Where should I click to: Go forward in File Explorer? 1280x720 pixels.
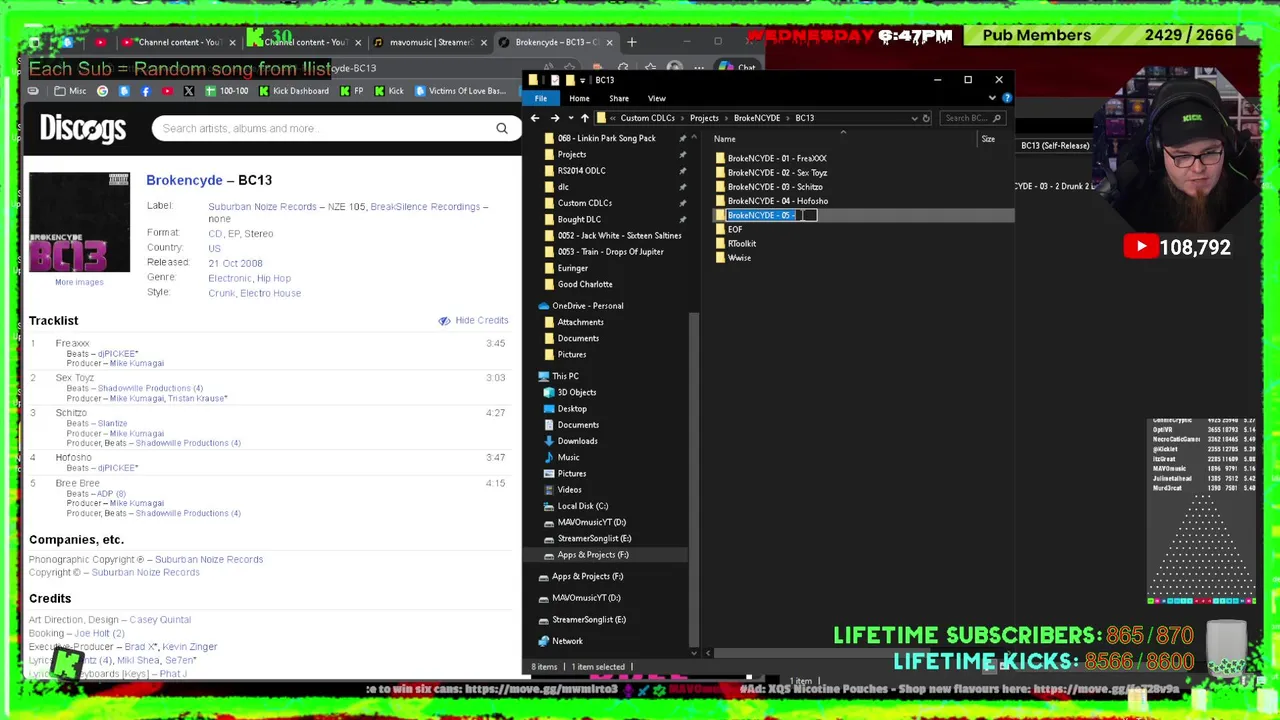coord(555,118)
